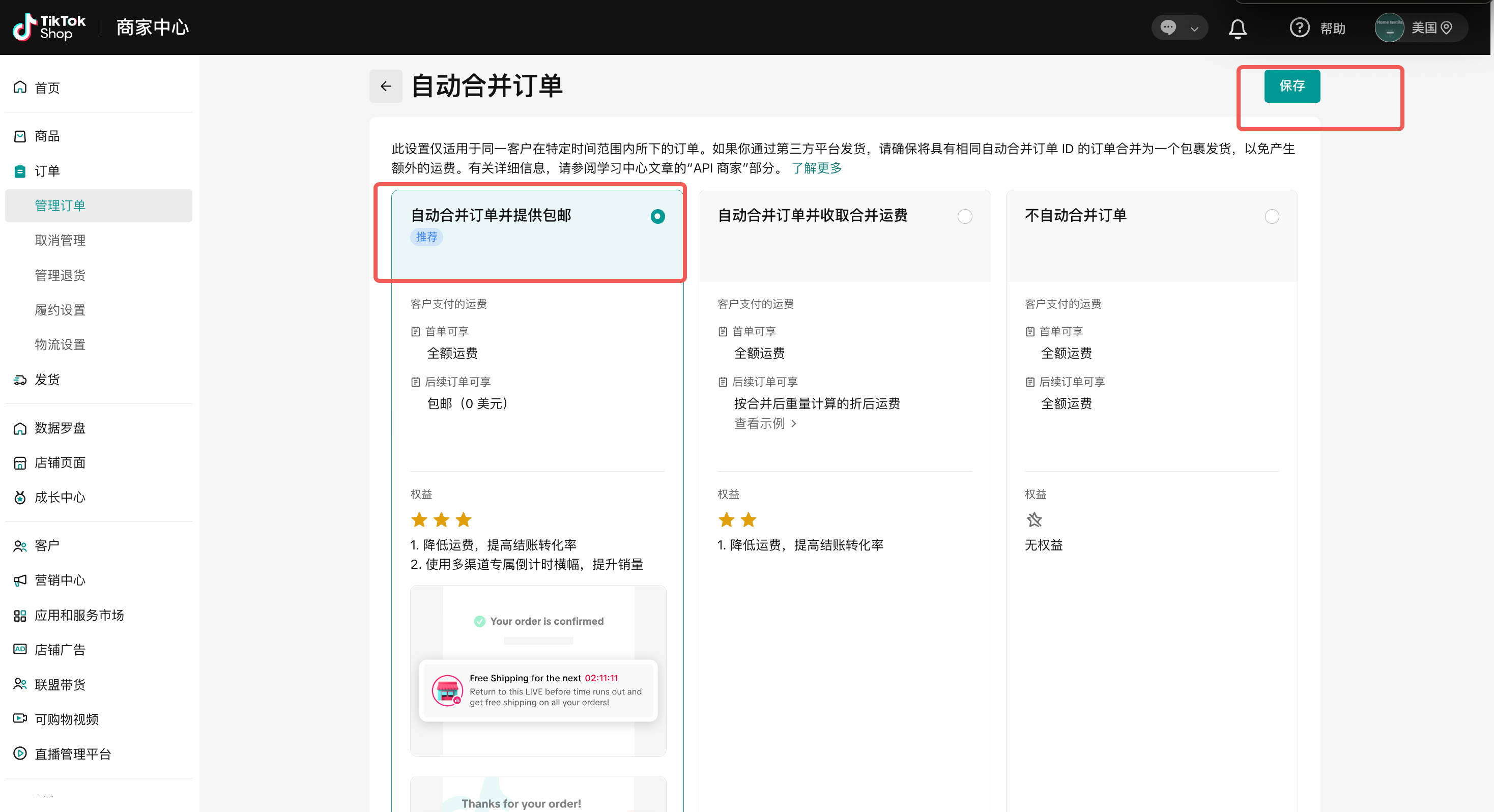Click the back arrow button
The height and width of the screenshot is (812, 1494).
[x=386, y=86]
